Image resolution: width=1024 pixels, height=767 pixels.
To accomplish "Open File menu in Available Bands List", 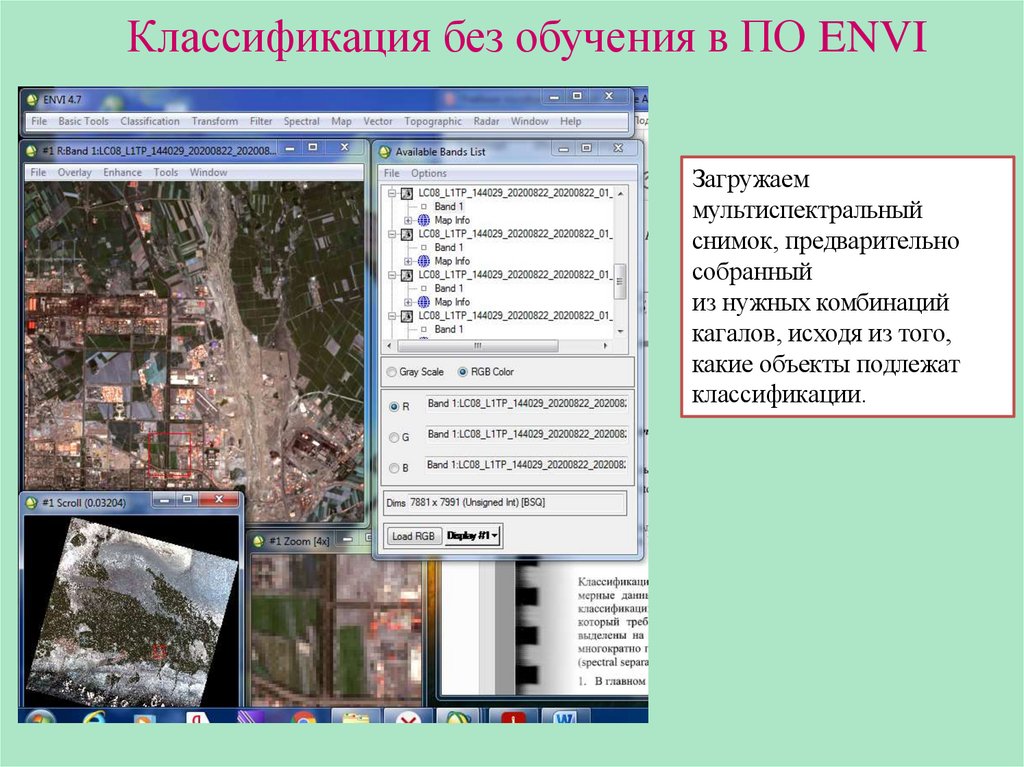I will click(391, 174).
